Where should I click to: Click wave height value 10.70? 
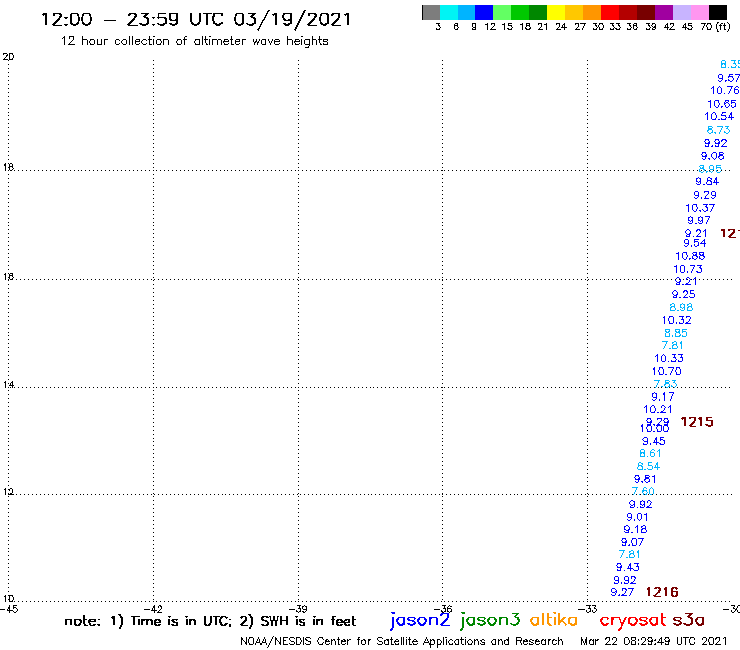point(666,371)
